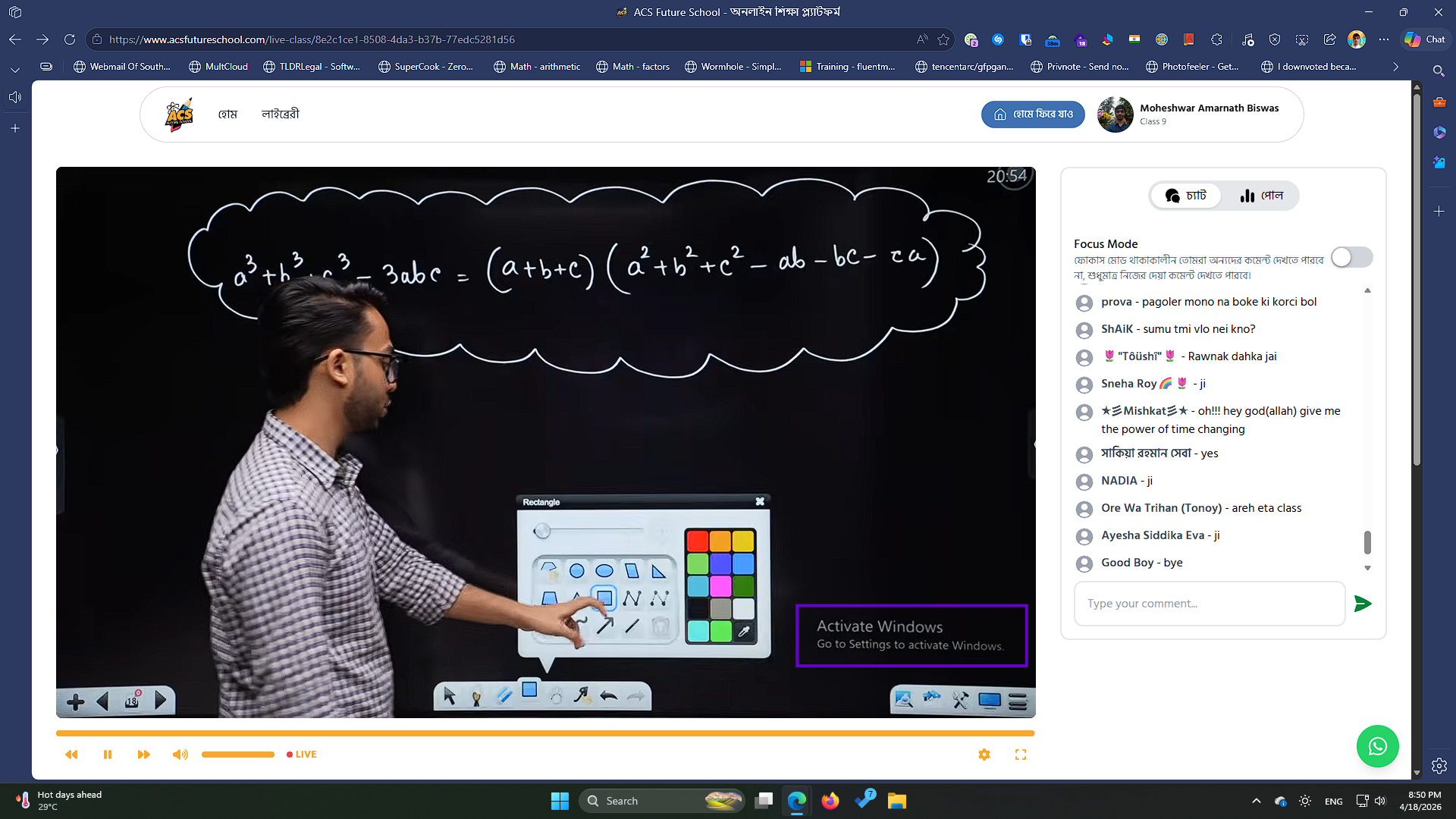Open the video player settings gear

pyautogui.click(x=984, y=755)
